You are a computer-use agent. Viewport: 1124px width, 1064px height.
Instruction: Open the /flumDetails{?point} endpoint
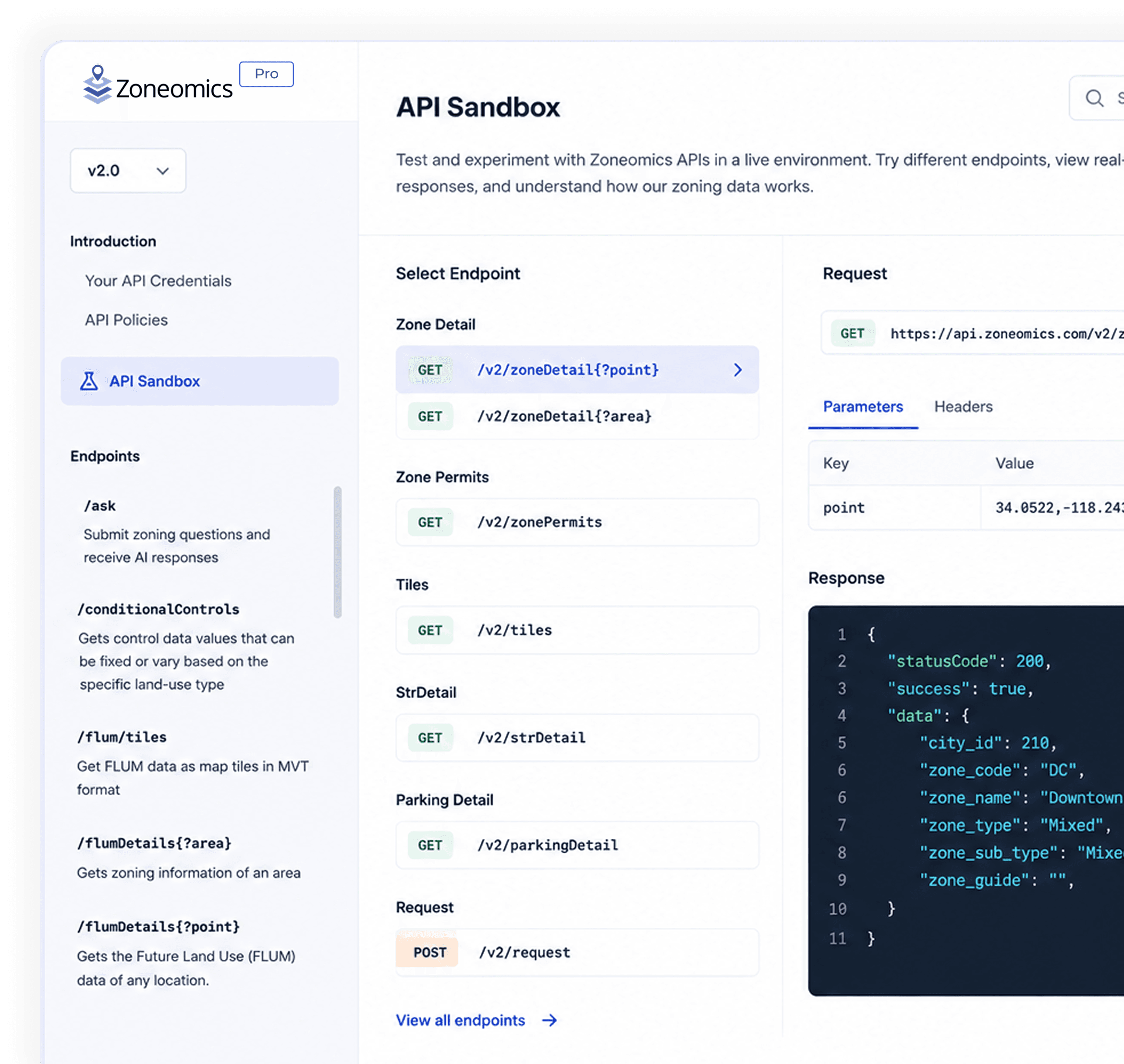159,927
